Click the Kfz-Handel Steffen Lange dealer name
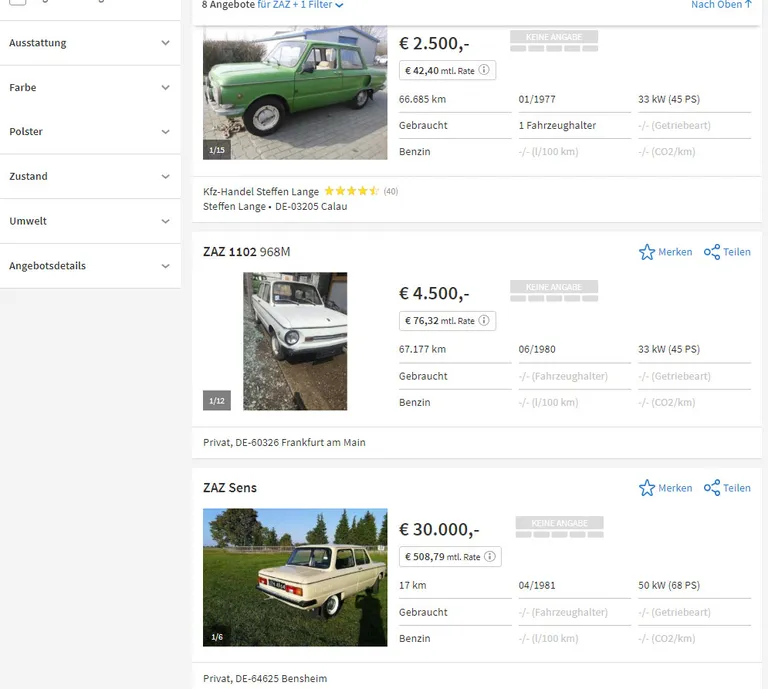 point(261,191)
